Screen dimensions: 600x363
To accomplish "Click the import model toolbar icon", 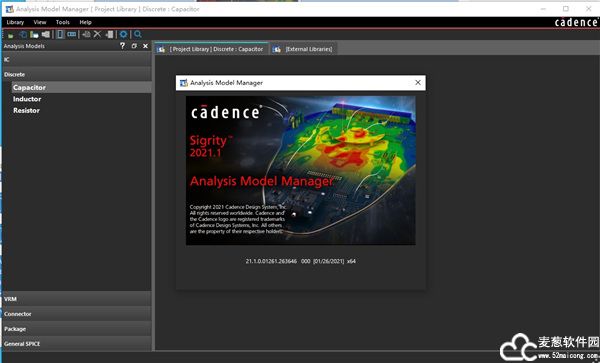I will click(86, 34).
